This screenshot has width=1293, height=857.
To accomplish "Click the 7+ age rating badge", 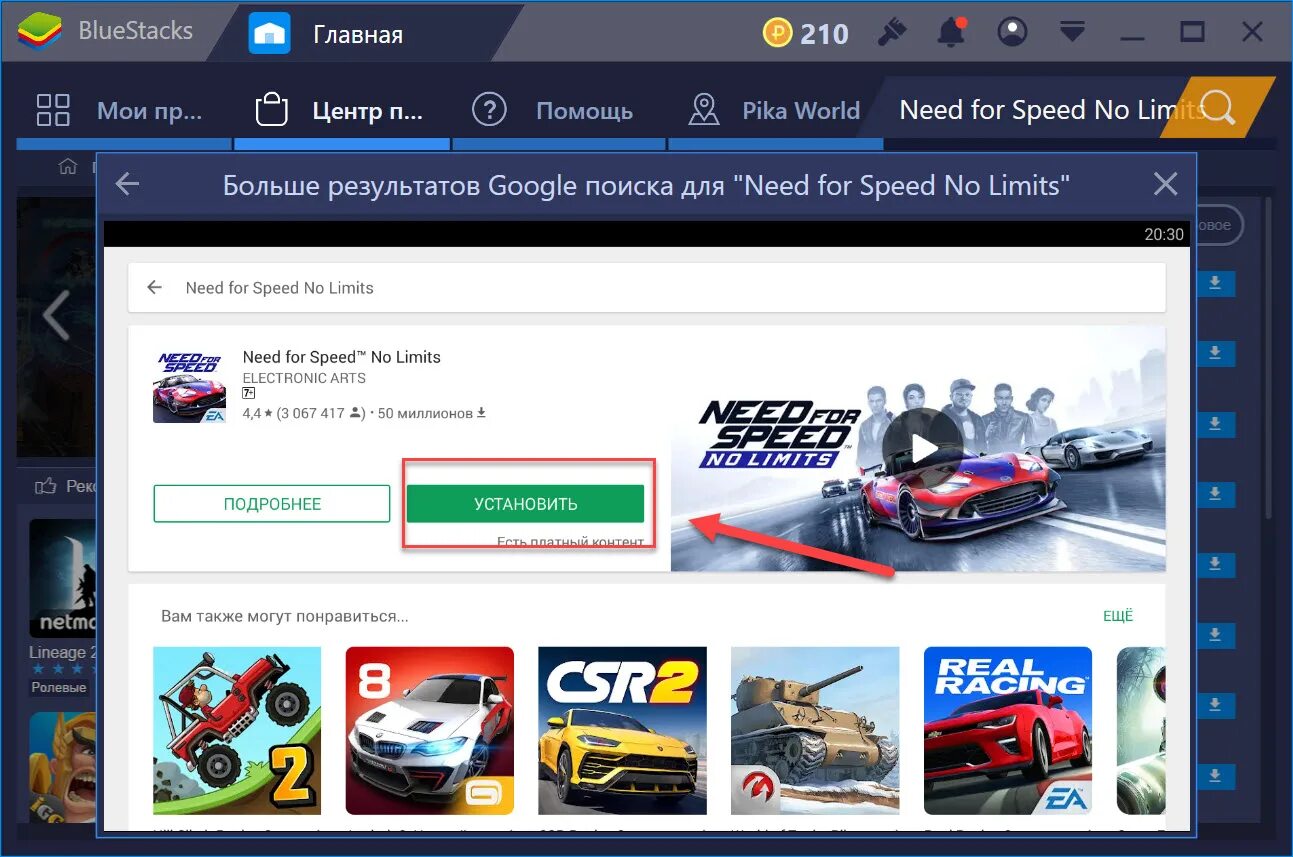I will pyautogui.click(x=249, y=394).
